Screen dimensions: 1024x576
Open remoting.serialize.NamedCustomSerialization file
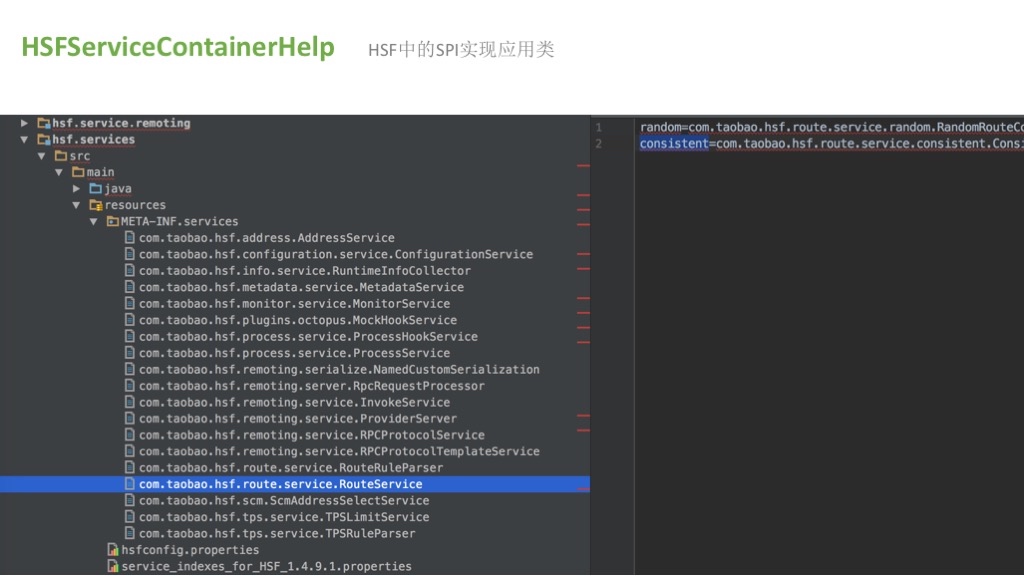[339, 369]
